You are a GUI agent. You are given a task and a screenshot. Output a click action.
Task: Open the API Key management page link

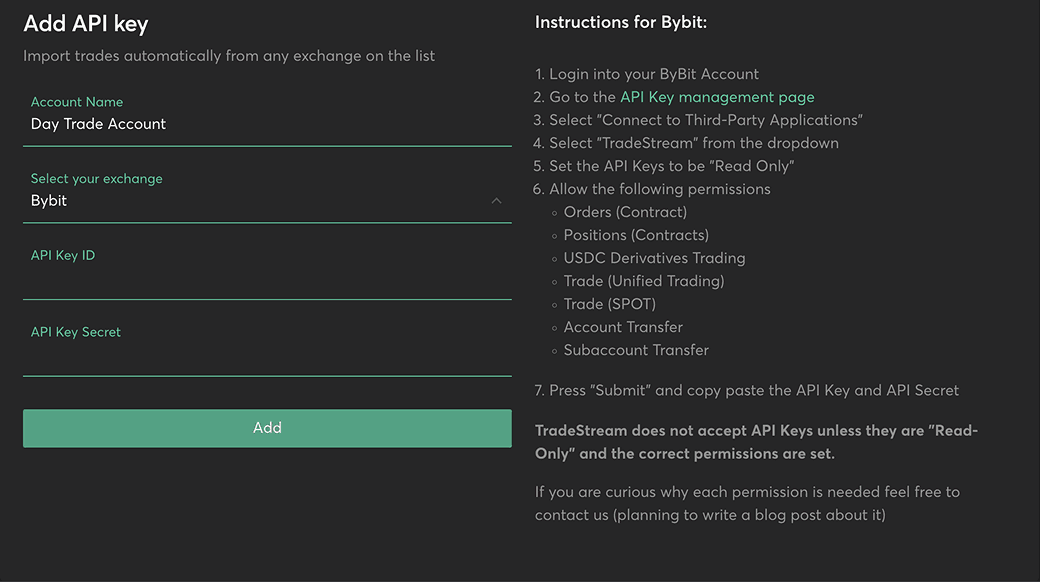[x=717, y=97]
